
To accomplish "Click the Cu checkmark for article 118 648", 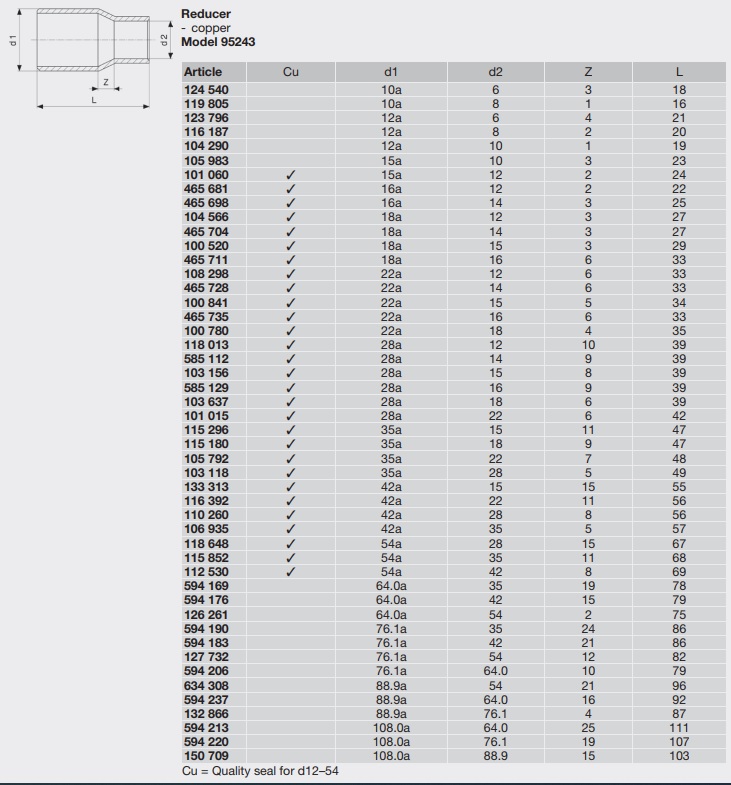I will 290,544.
